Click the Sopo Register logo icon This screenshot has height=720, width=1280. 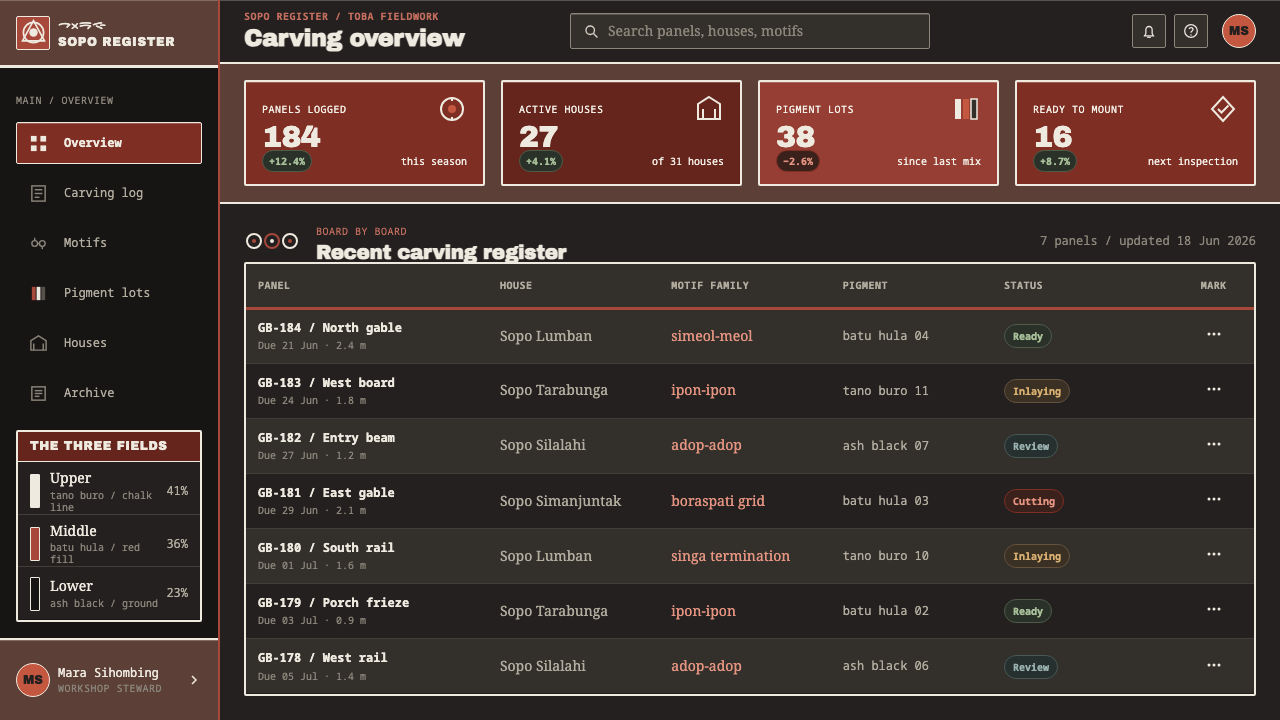pos(33,33)
